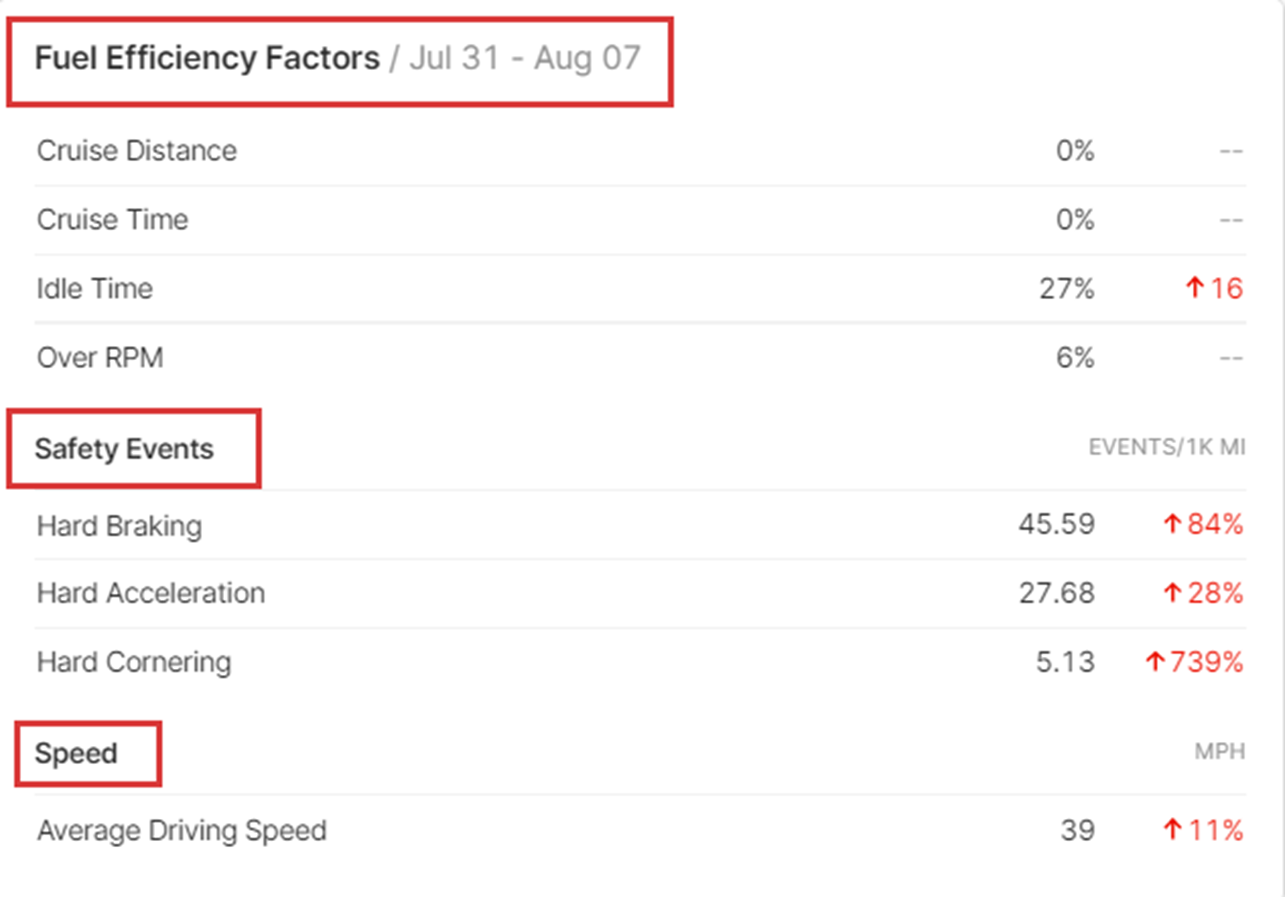Open the Cruise Distance row label
This screenshot has height=897, width=1285.
[x=137, y=151]
